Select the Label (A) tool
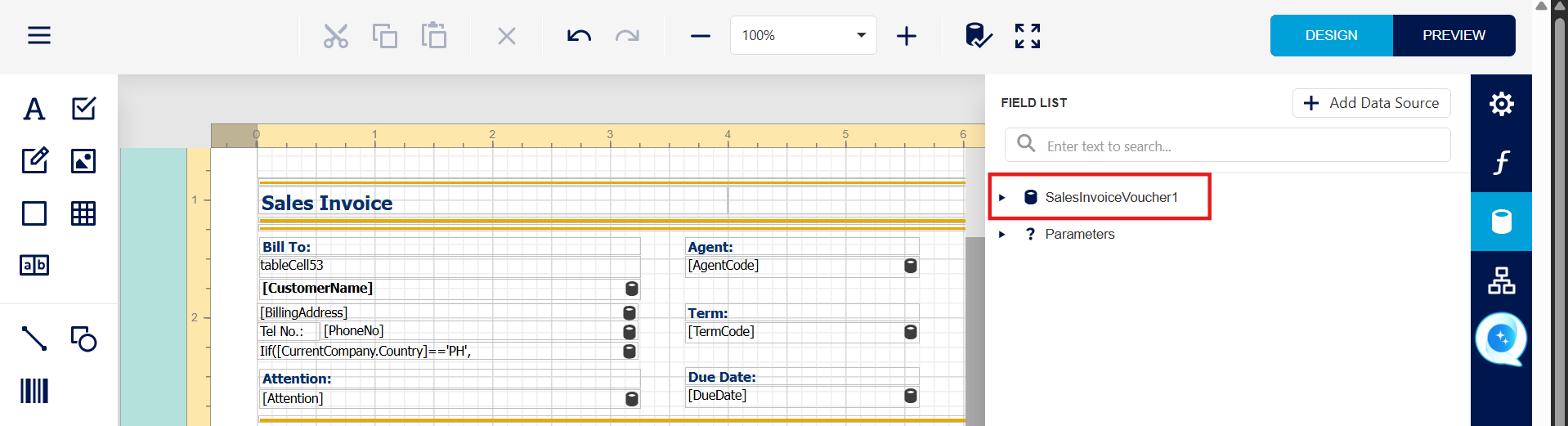Image resolution: width=1568 pixels, height=426 pixels. tap(34, 109)
